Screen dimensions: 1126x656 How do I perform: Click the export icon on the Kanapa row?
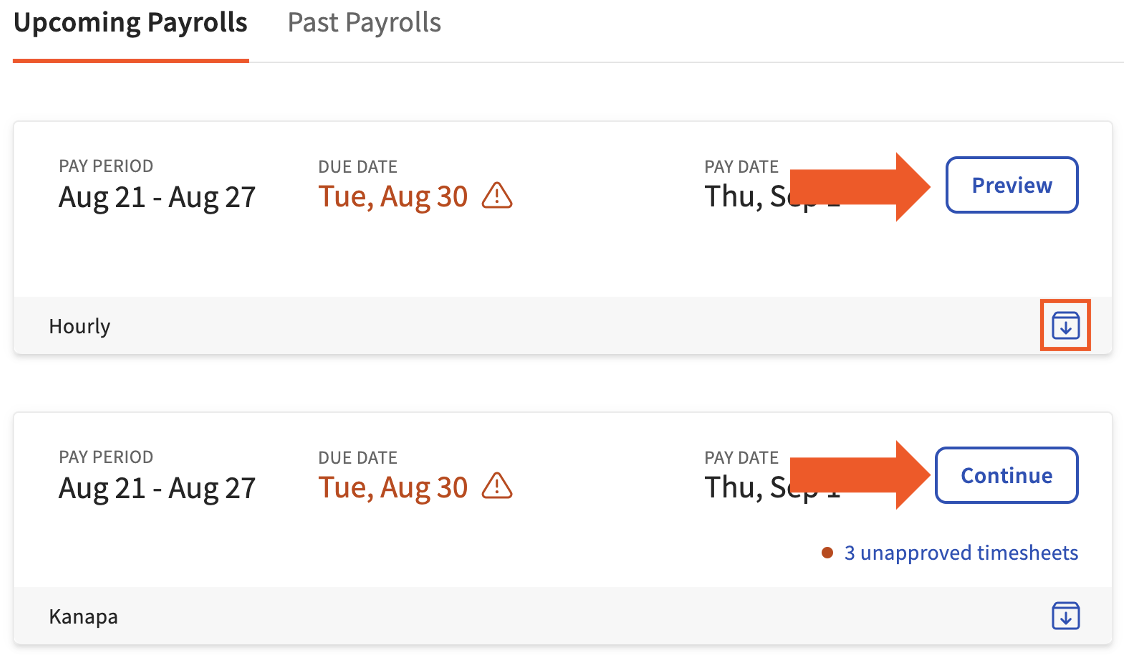click(x=1065, y=616)
